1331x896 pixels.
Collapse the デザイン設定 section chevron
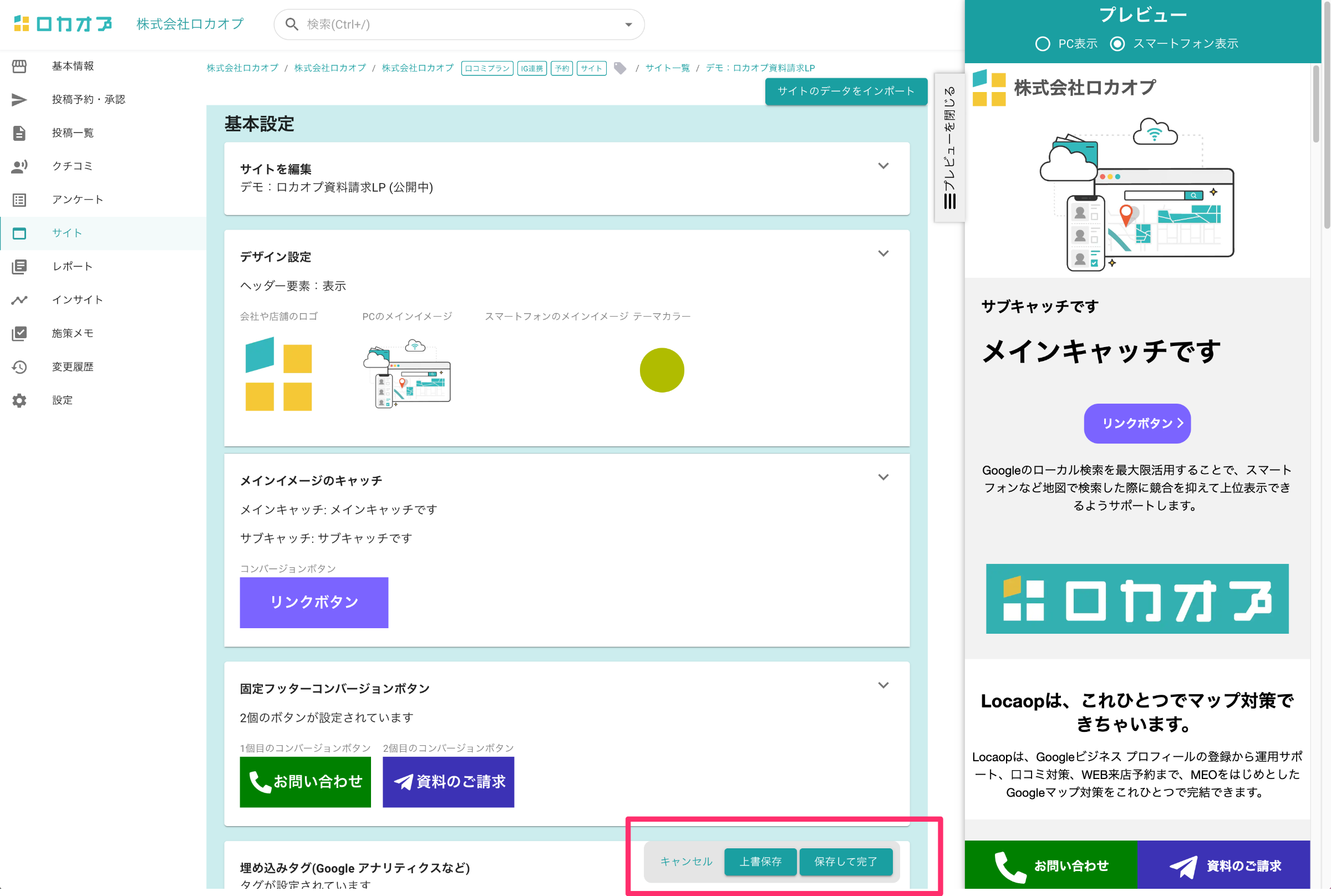tap(883, 253)
